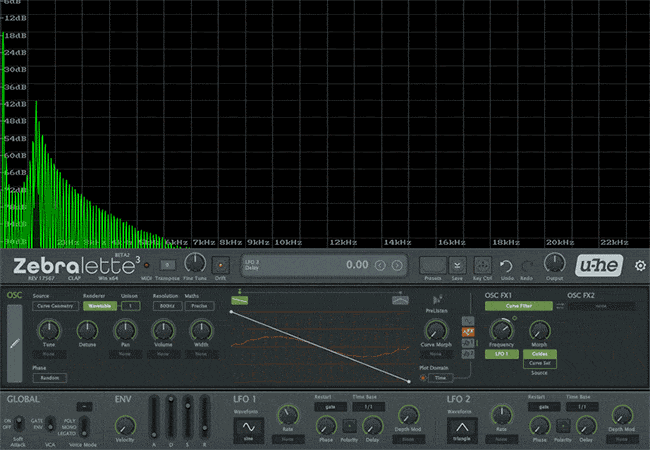Toggle the LFO 1 Polarity button
The width and height of the screenshot is (650, 450).
click(x=349, y=426)
